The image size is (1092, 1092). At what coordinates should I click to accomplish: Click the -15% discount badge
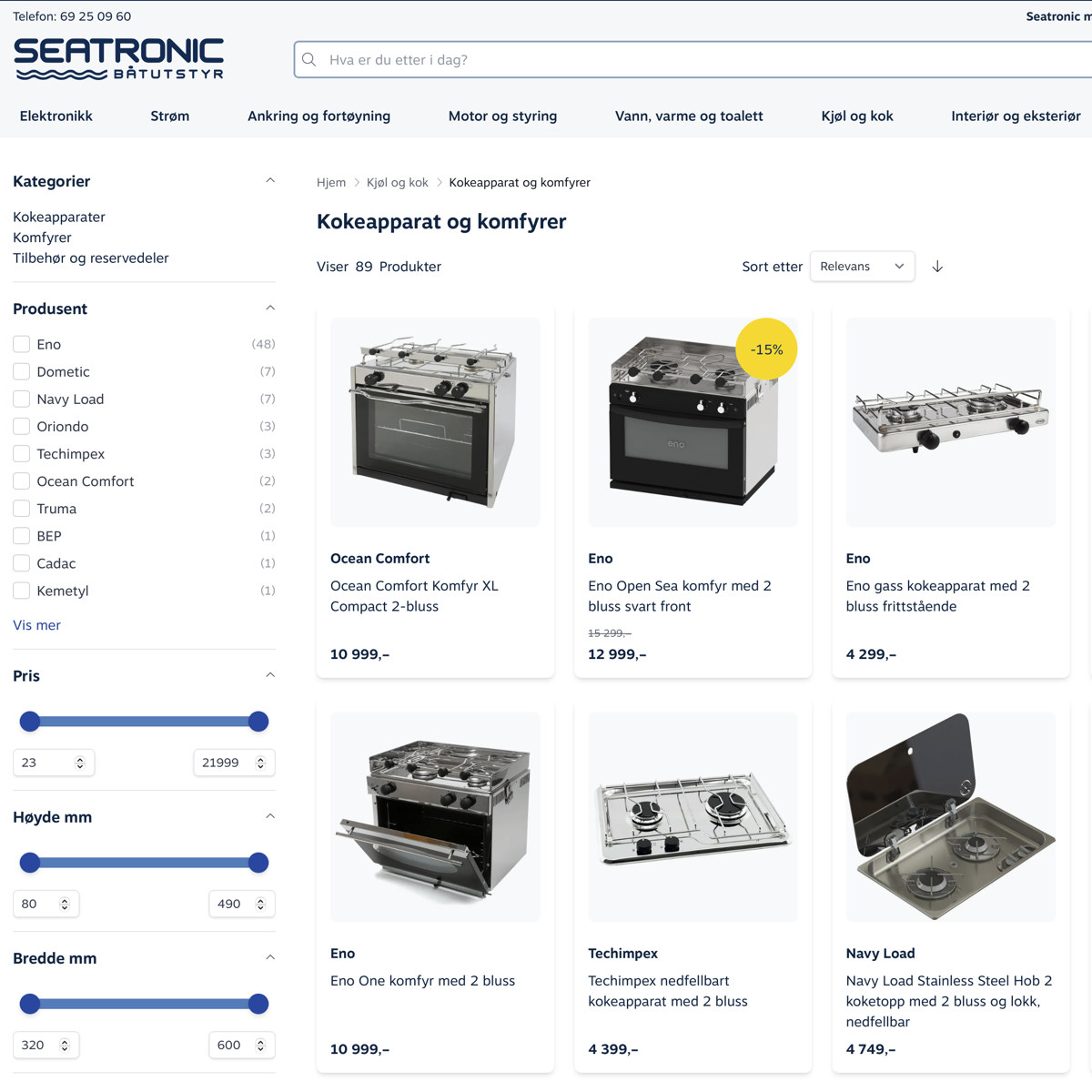766,349
